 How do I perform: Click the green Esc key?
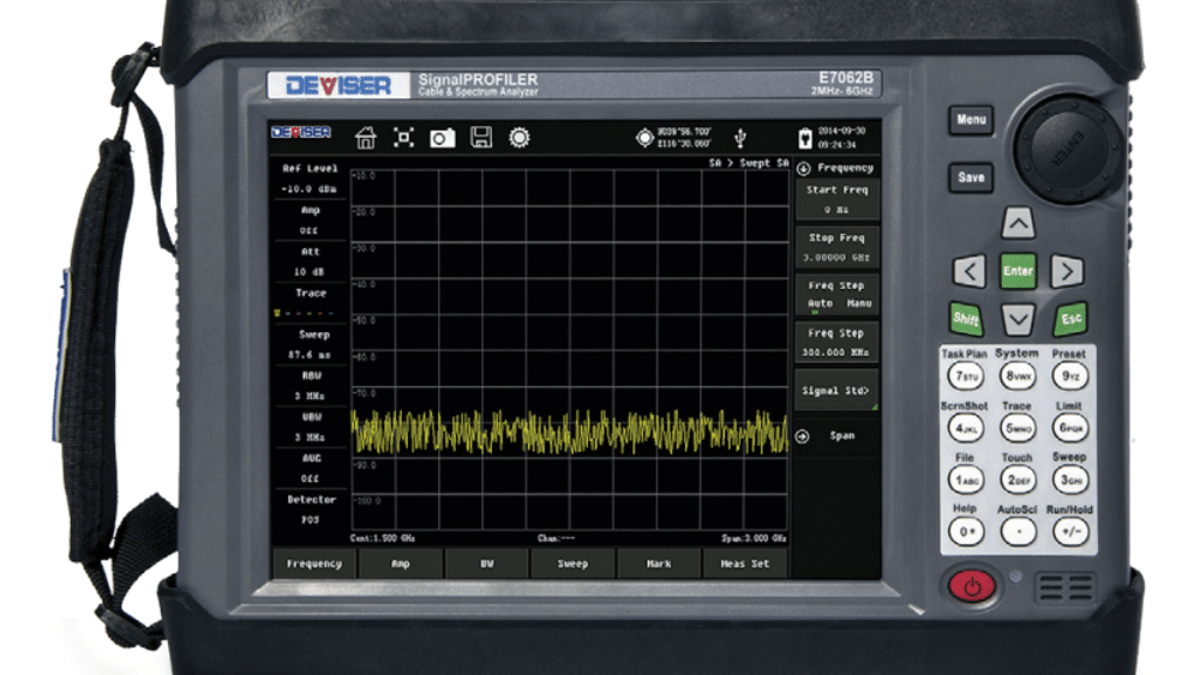(1070, 320)
